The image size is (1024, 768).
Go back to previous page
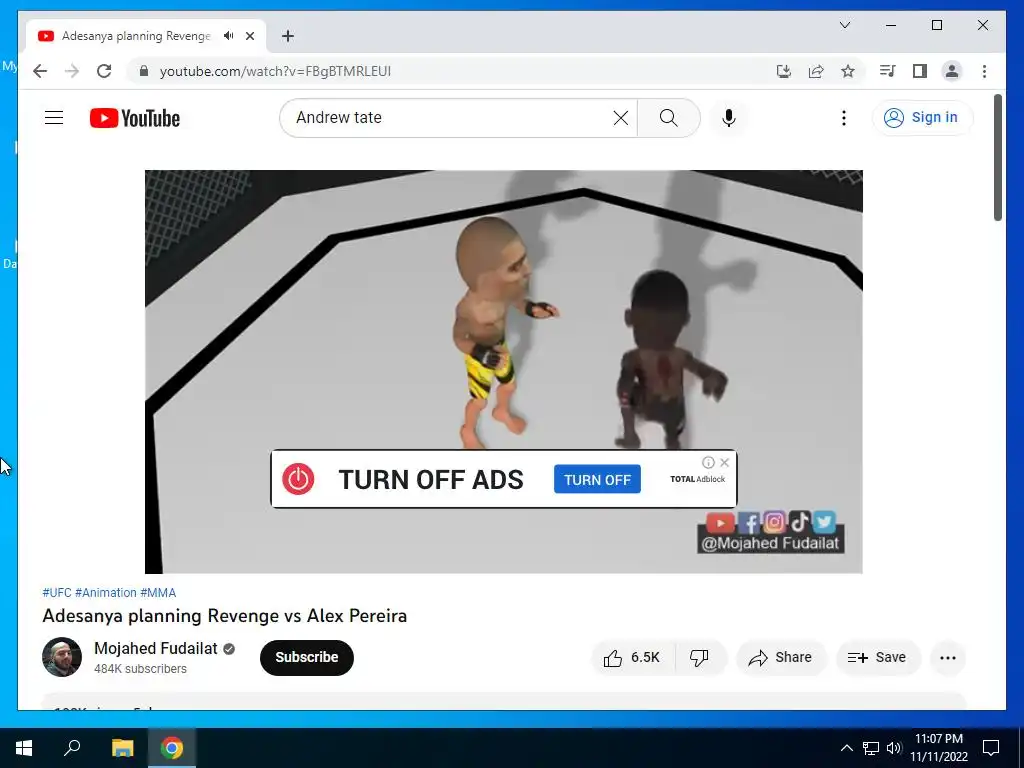pos(40,71)
